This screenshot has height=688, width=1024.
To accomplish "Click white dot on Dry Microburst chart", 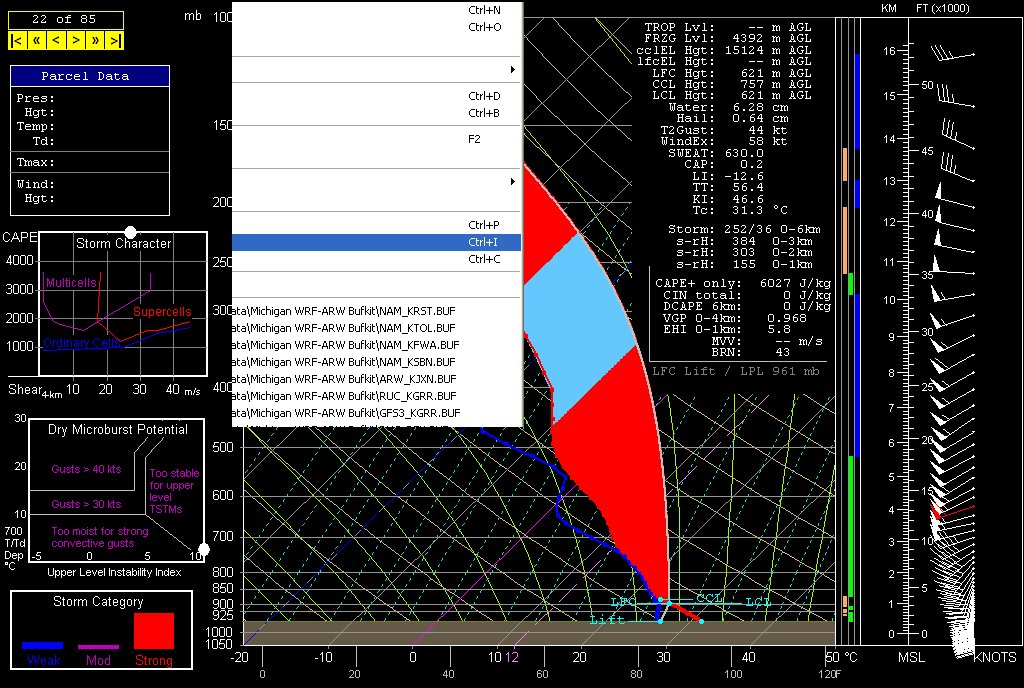I will (204, 549).
